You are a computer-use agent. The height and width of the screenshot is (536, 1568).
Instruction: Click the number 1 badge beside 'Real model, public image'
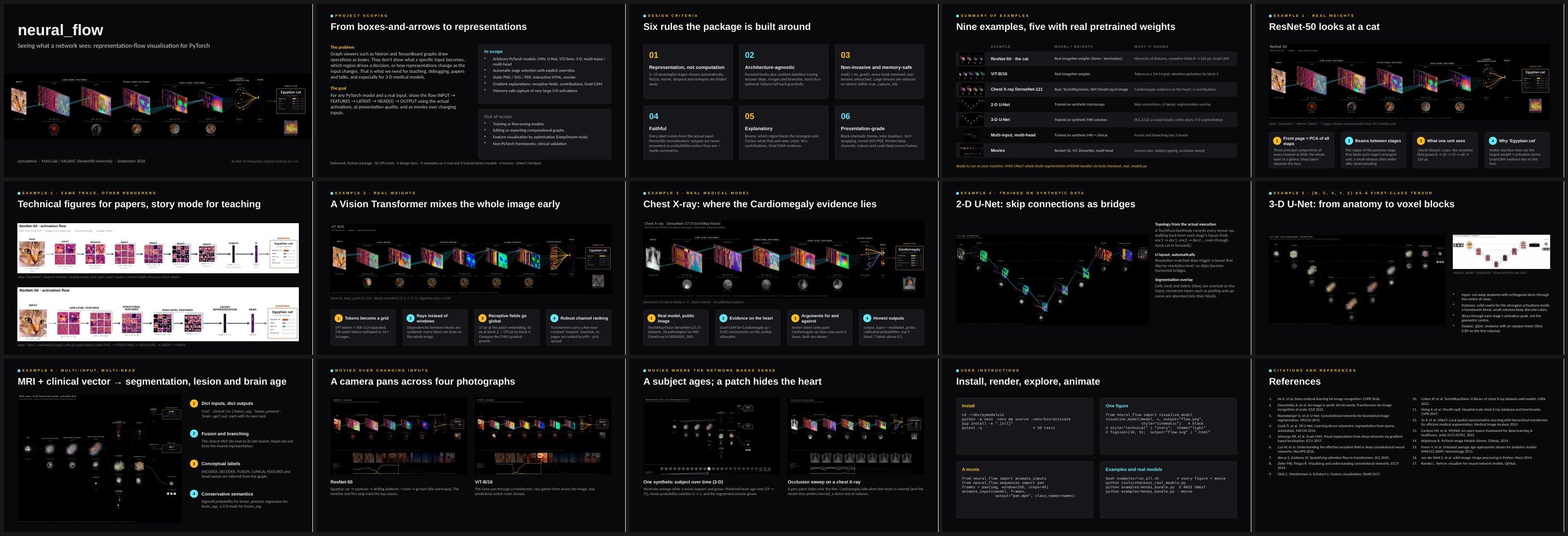pyautogui.click(x=651, y=318)
